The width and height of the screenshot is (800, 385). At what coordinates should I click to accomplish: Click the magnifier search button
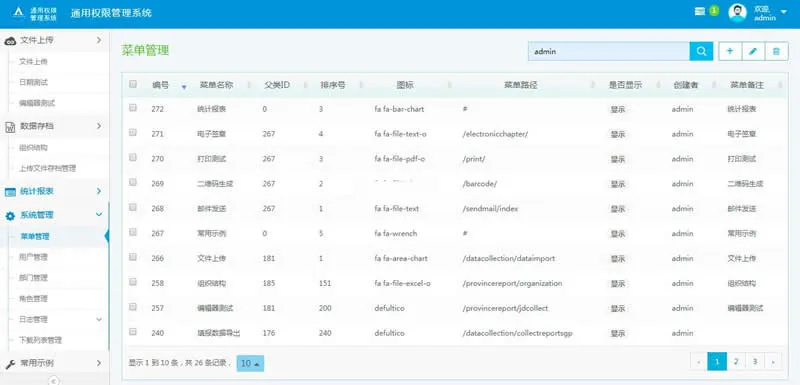click(x=701, y=51)
